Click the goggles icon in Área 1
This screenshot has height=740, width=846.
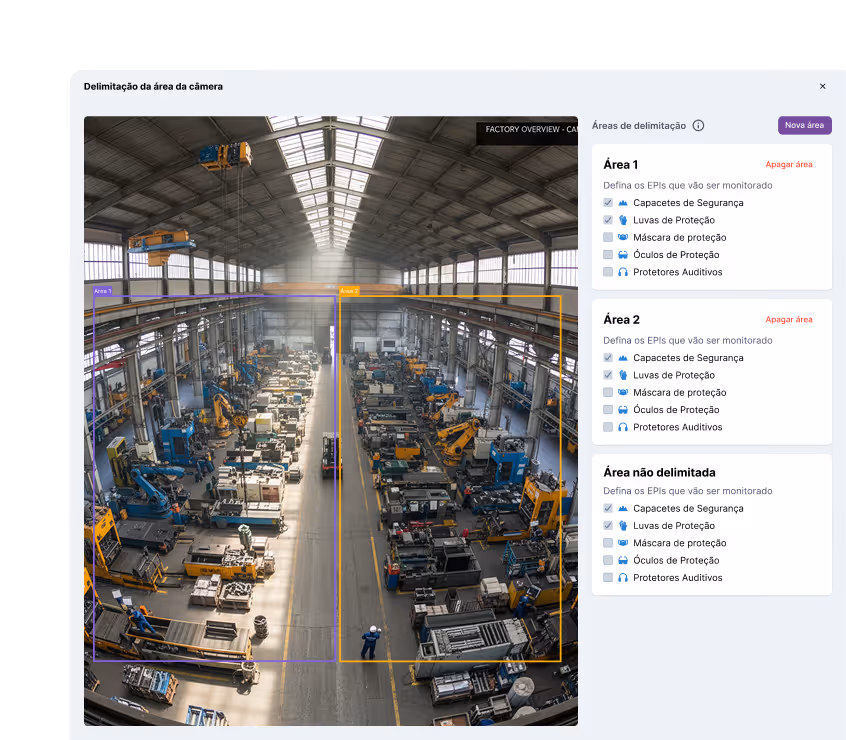[623, 255]
